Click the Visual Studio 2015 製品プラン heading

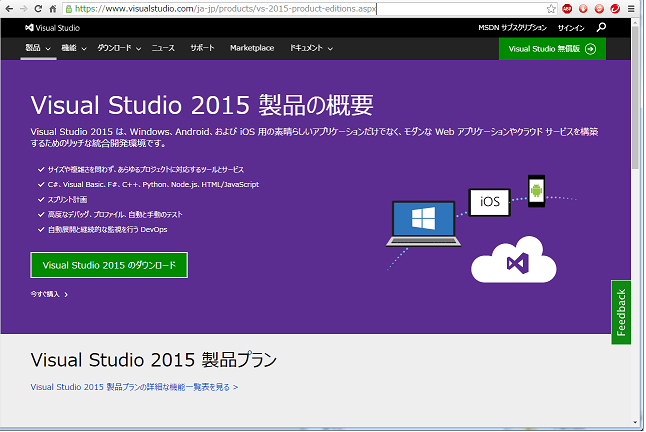point(154,360)
